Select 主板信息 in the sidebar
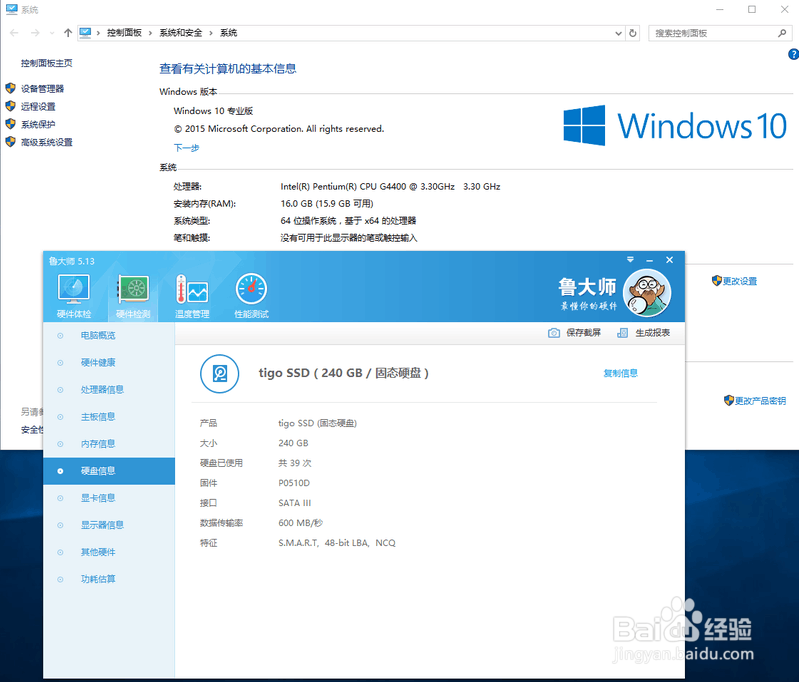The image size is (799, 682). [109, 416]
